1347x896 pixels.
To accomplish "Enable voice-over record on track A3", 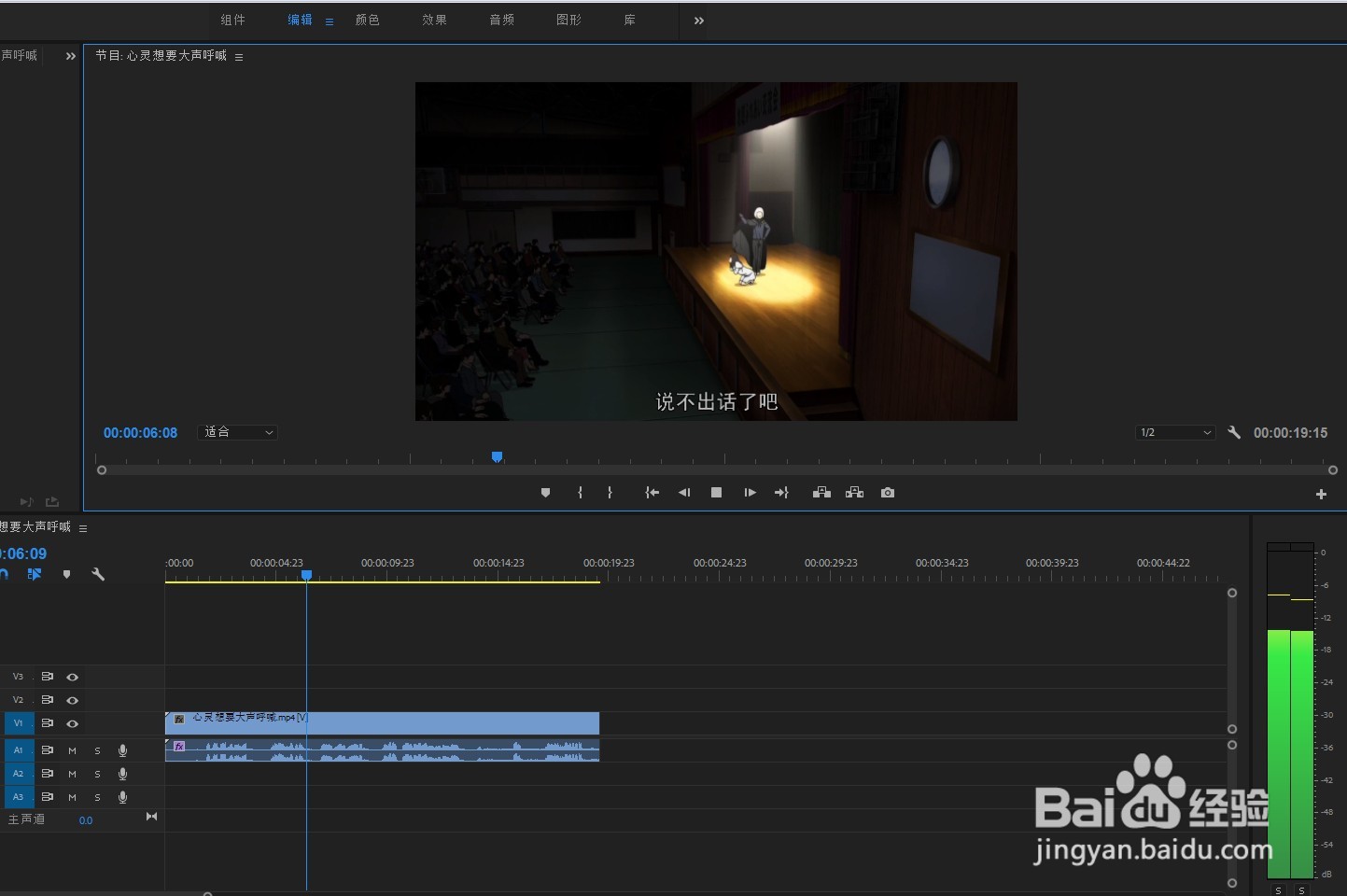I will click(x=122, y=797).
